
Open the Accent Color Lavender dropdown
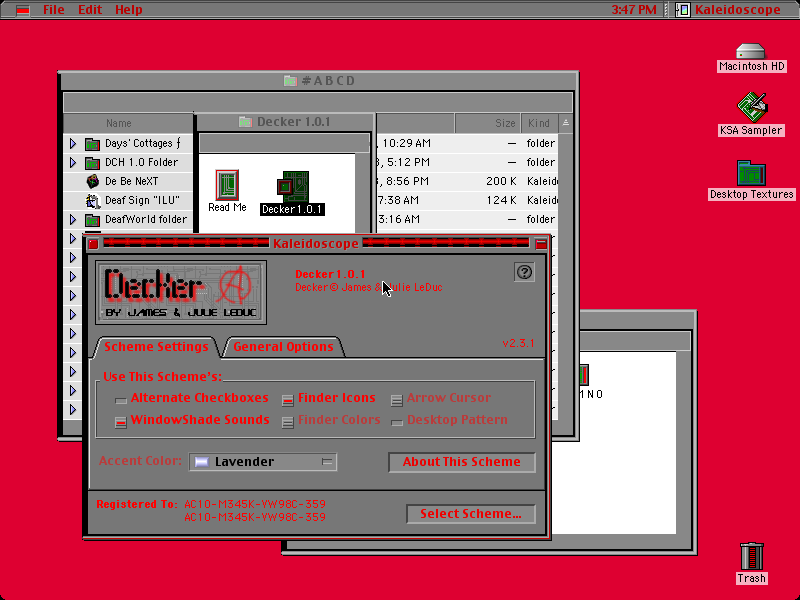263,462
